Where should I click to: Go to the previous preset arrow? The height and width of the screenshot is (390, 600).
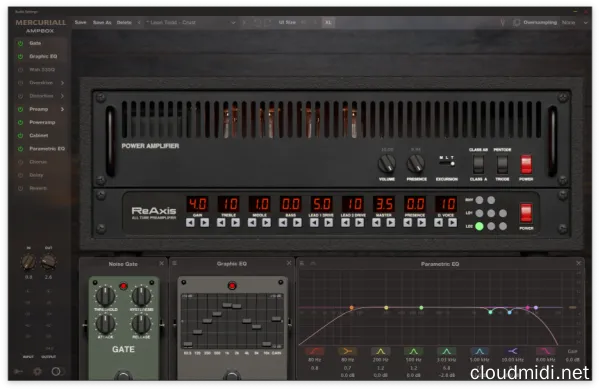click(139, 23)
